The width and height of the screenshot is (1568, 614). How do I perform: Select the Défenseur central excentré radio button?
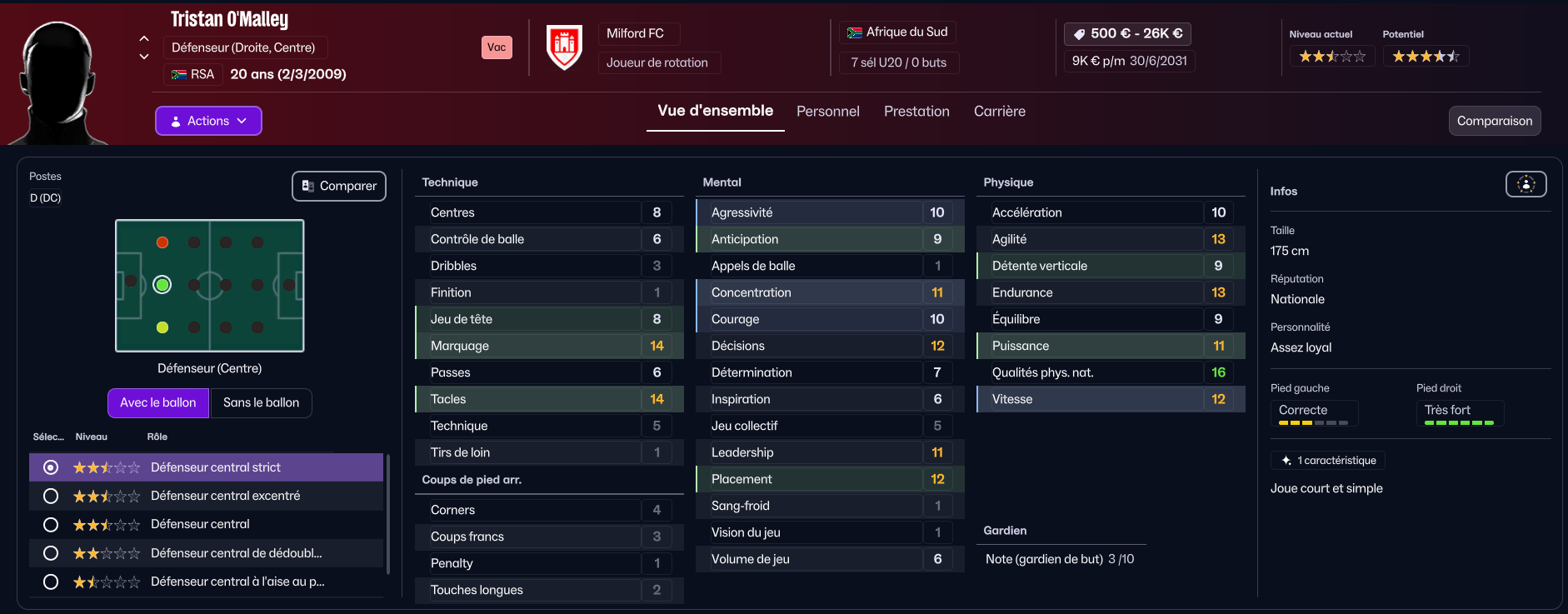[x=51, y=496]
